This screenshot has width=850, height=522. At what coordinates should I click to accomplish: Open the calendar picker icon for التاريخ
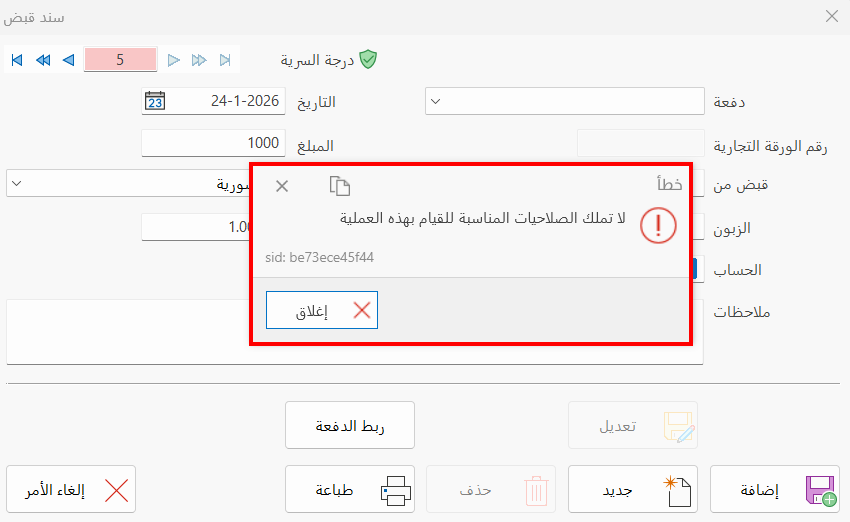pos(155,101)
